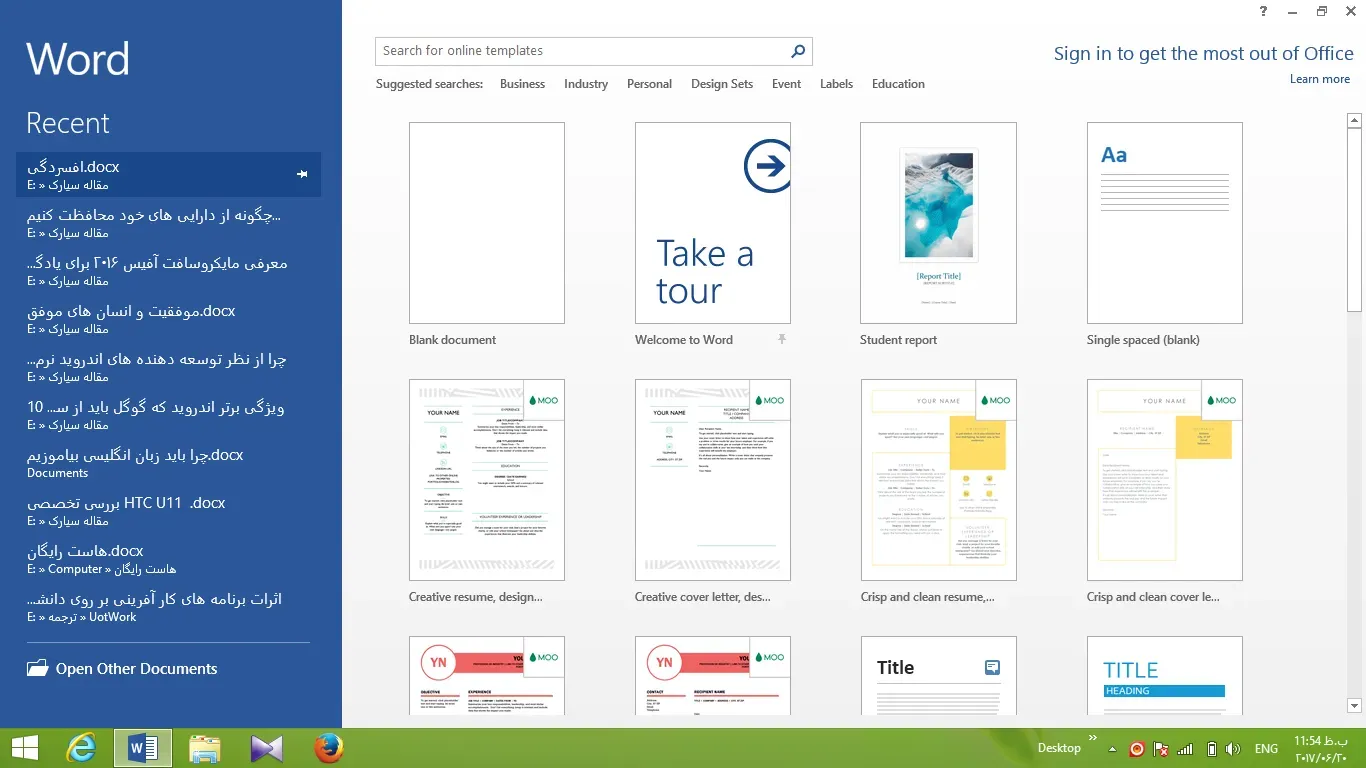The image size is (1366, 768).
Task: Select the Personal suggested search
Action: click(649, 84)
